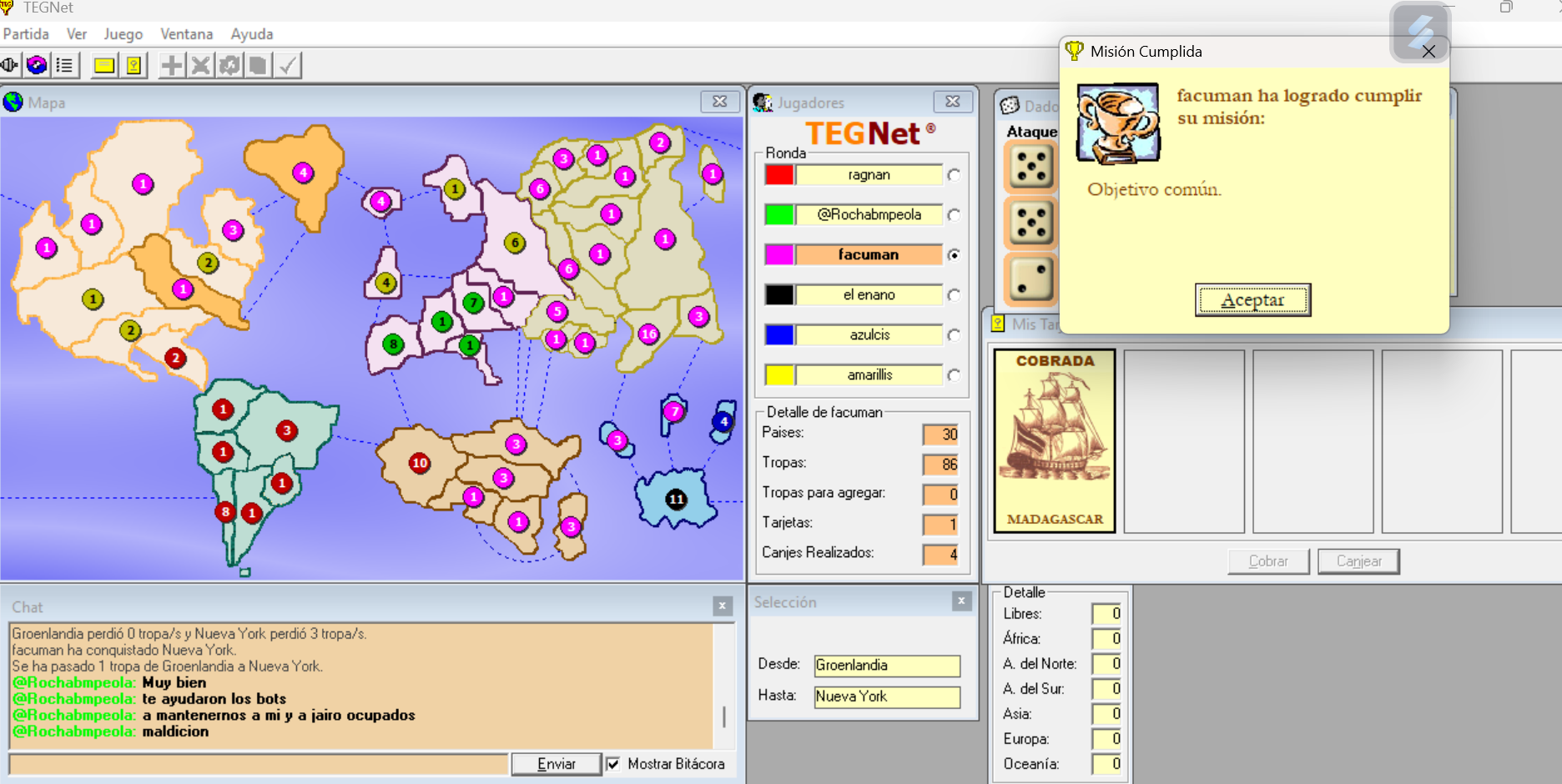Click the Dados panel dice icon
Screen dimensions: 1562x784
coord(1010,106)
